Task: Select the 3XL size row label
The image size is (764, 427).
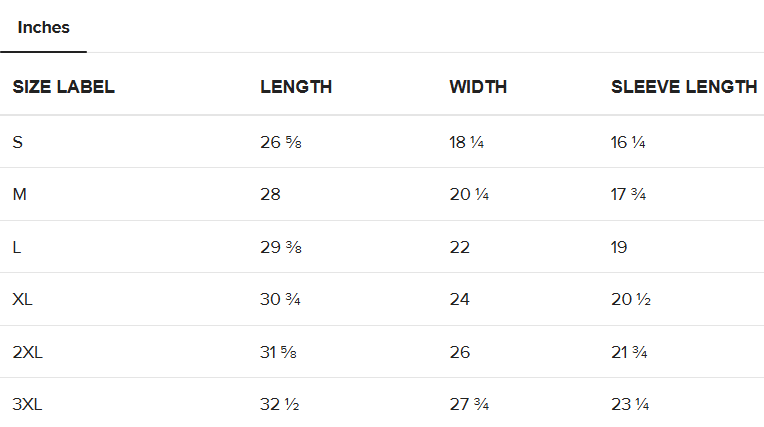Action: [x=27, y=404]
